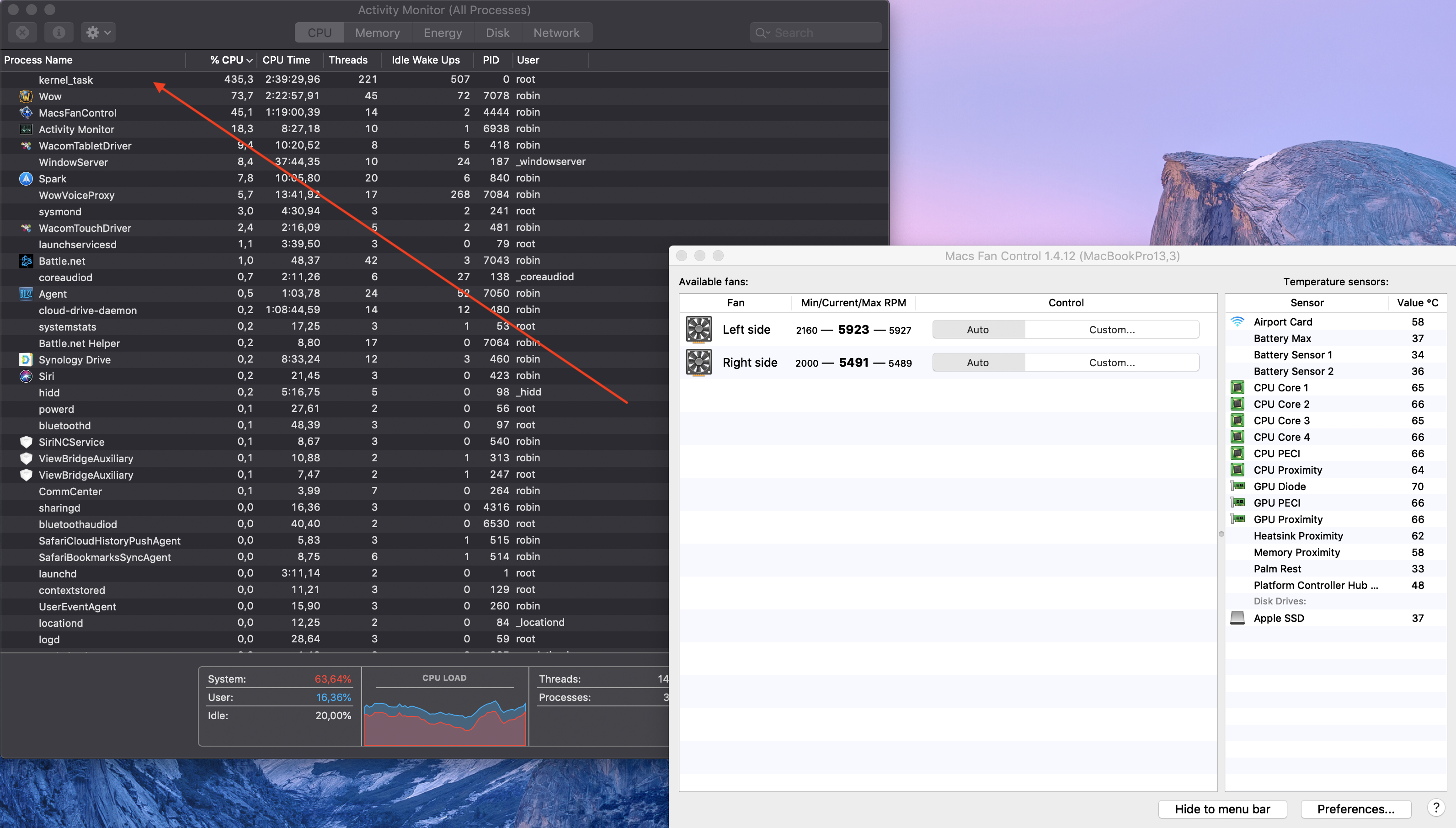The image size is (1456, 828).
Task: Click the splitter handle between fans and sensors
Action: 1221,534
